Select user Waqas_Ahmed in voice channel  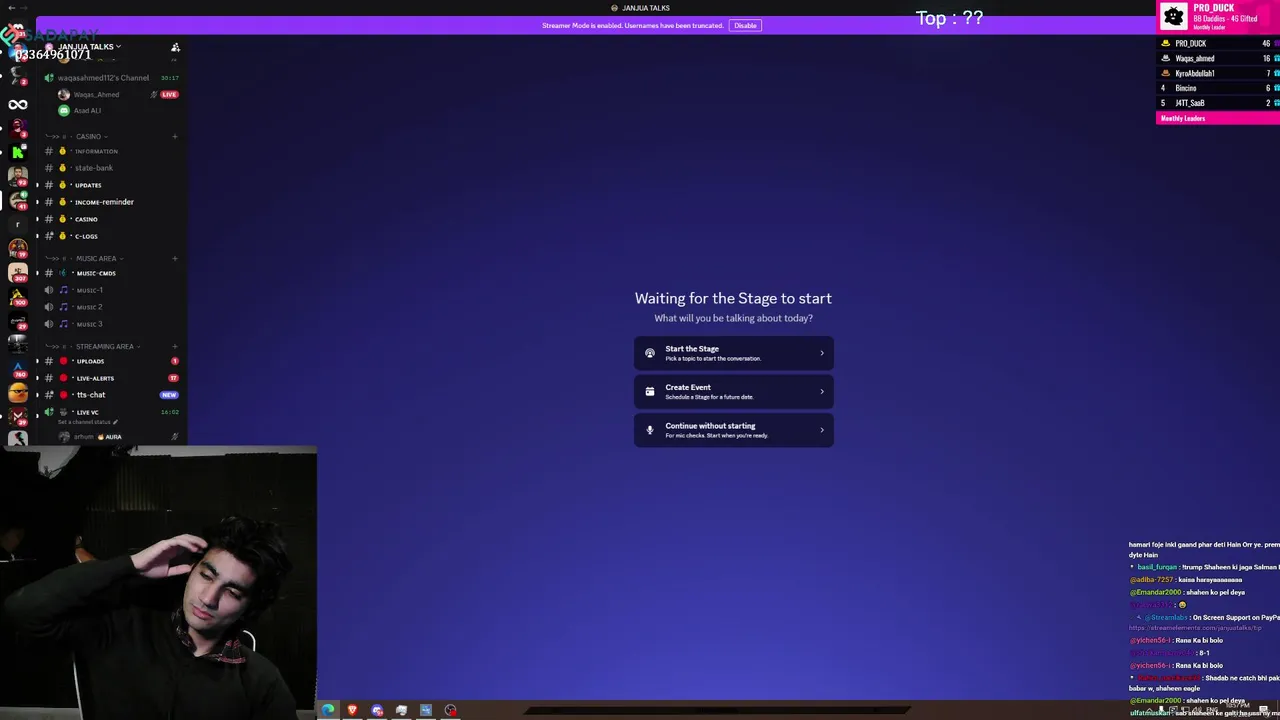tap(96, 94)
